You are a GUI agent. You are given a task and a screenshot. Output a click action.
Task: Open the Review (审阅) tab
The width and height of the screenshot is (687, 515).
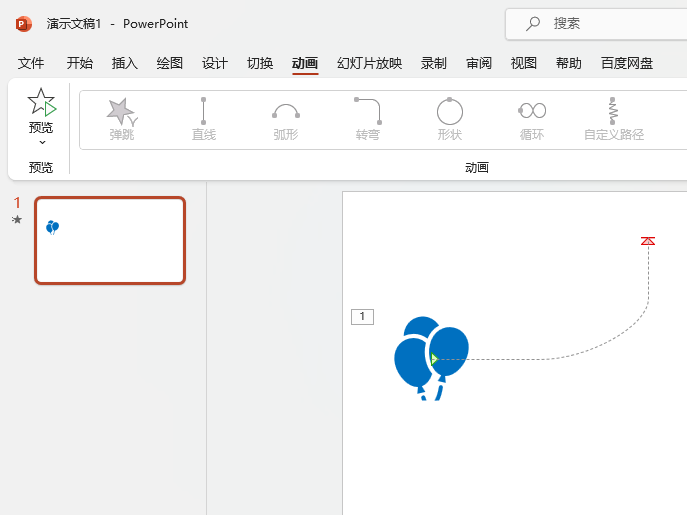(x=479, y=63)
